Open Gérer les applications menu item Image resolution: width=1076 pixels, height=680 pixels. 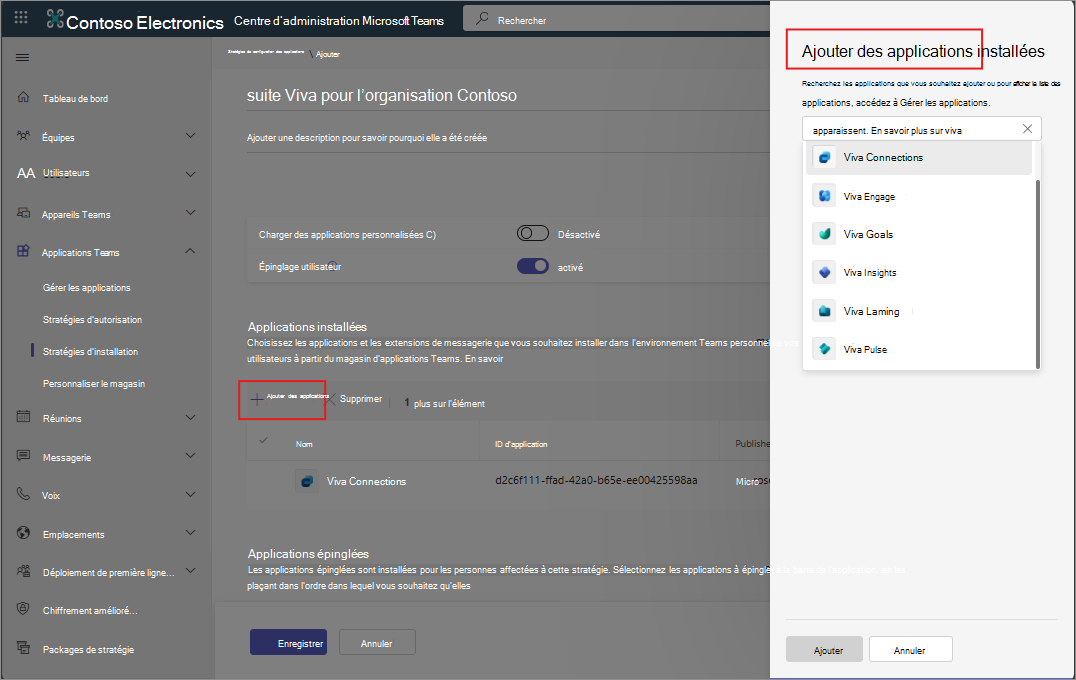point(87,288)
